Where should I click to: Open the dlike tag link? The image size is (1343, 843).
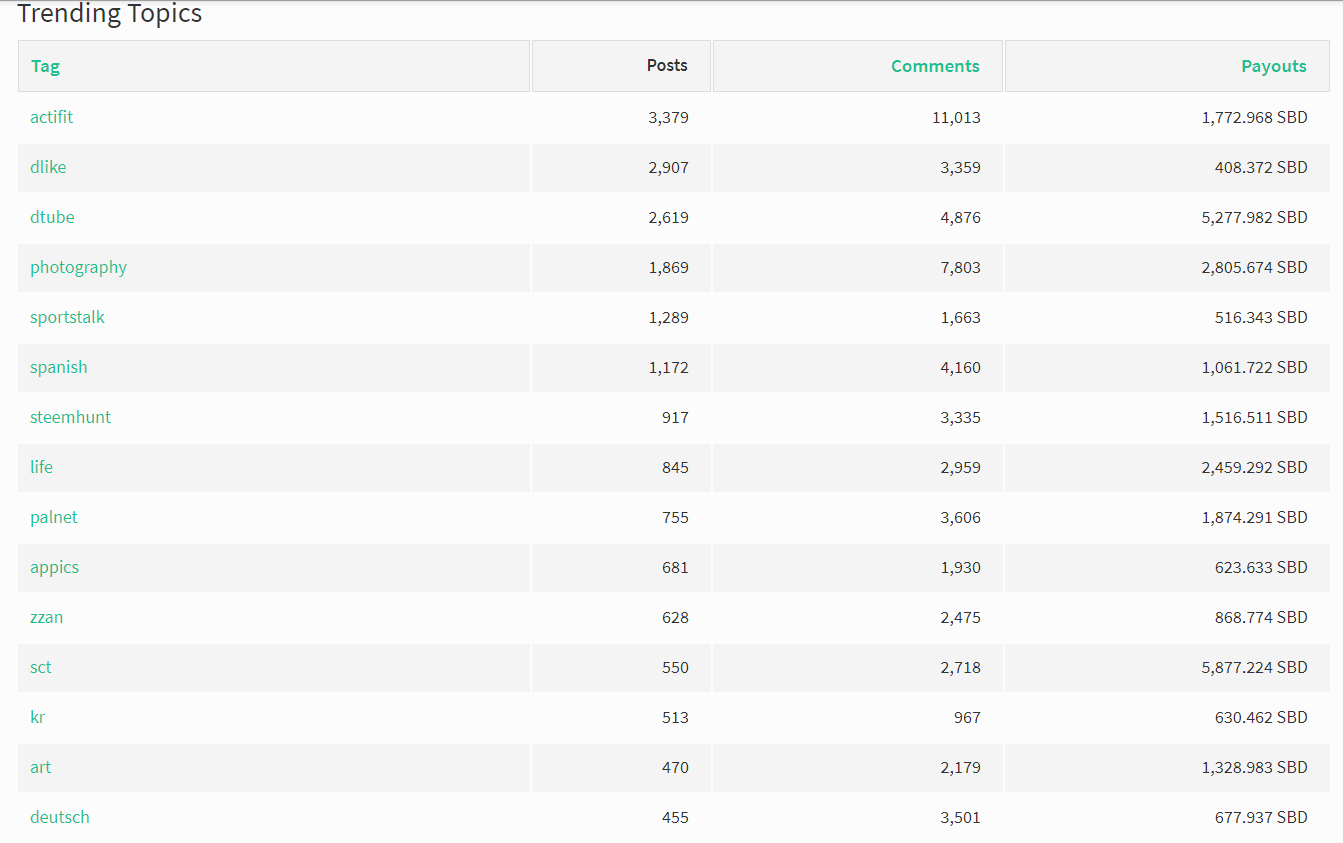click(48, 167)
